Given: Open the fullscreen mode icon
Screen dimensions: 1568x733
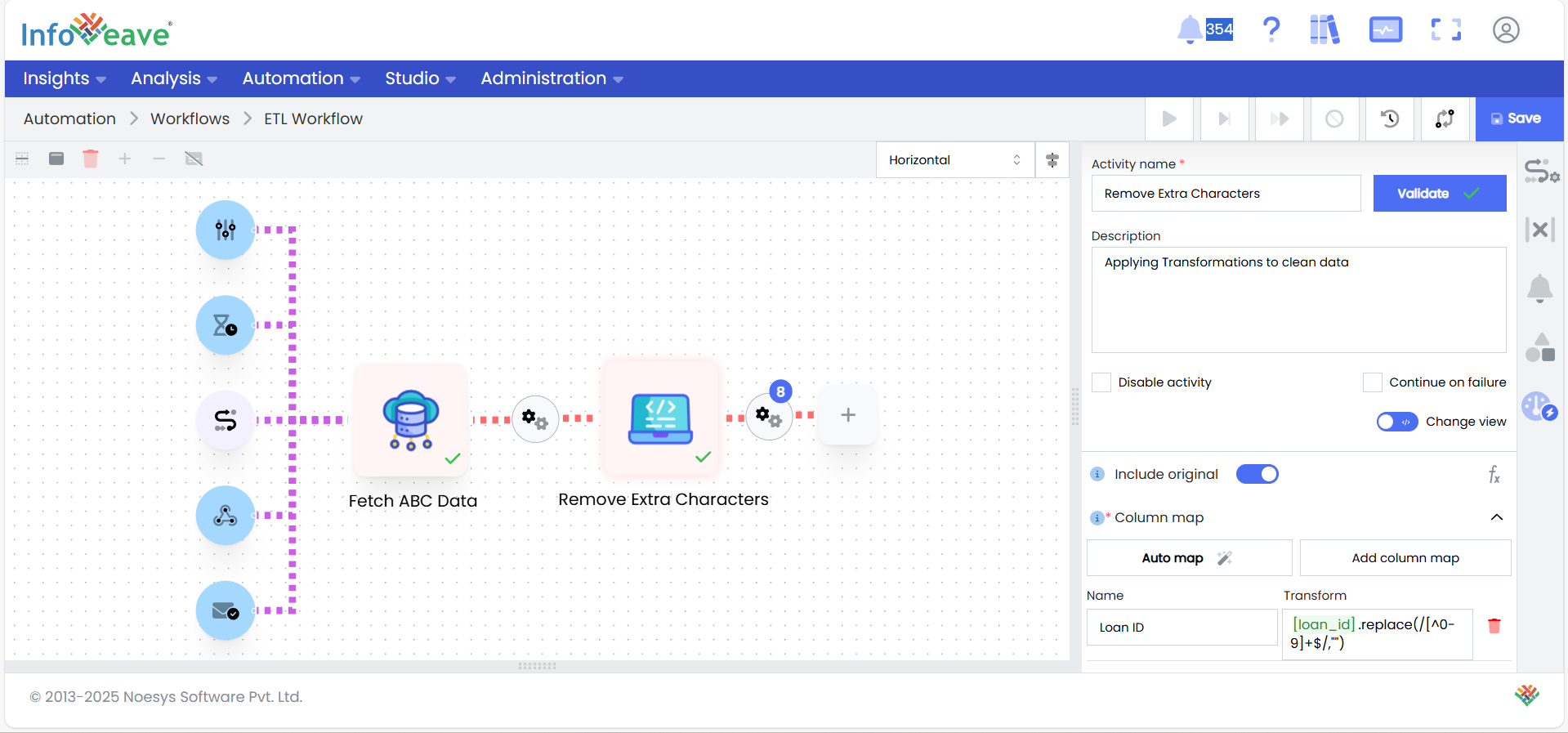Looking at the screenshot, I should (1445, 30).
